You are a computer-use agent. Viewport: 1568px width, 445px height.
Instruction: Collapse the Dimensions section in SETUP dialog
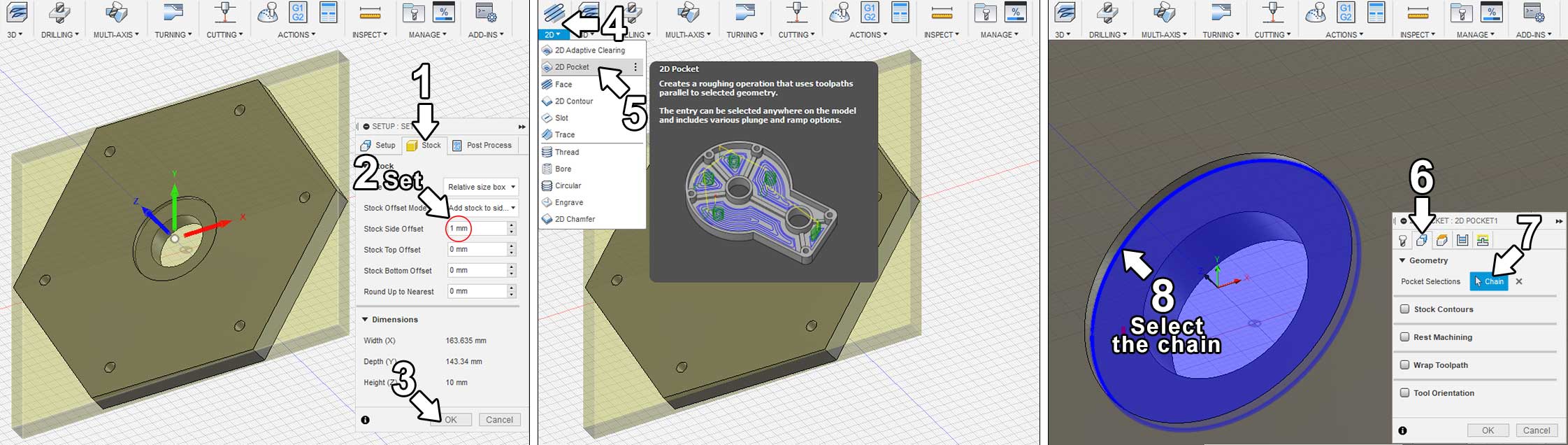click(365, 320)
